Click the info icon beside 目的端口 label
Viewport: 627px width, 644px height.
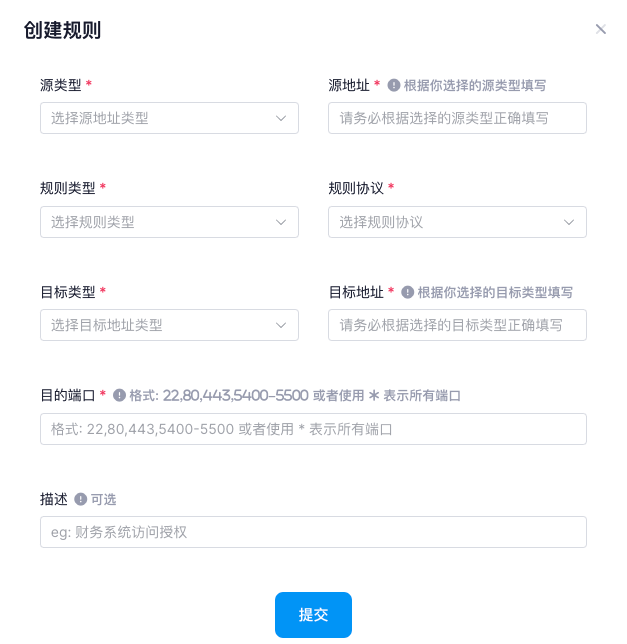click(x=119, y=396)
